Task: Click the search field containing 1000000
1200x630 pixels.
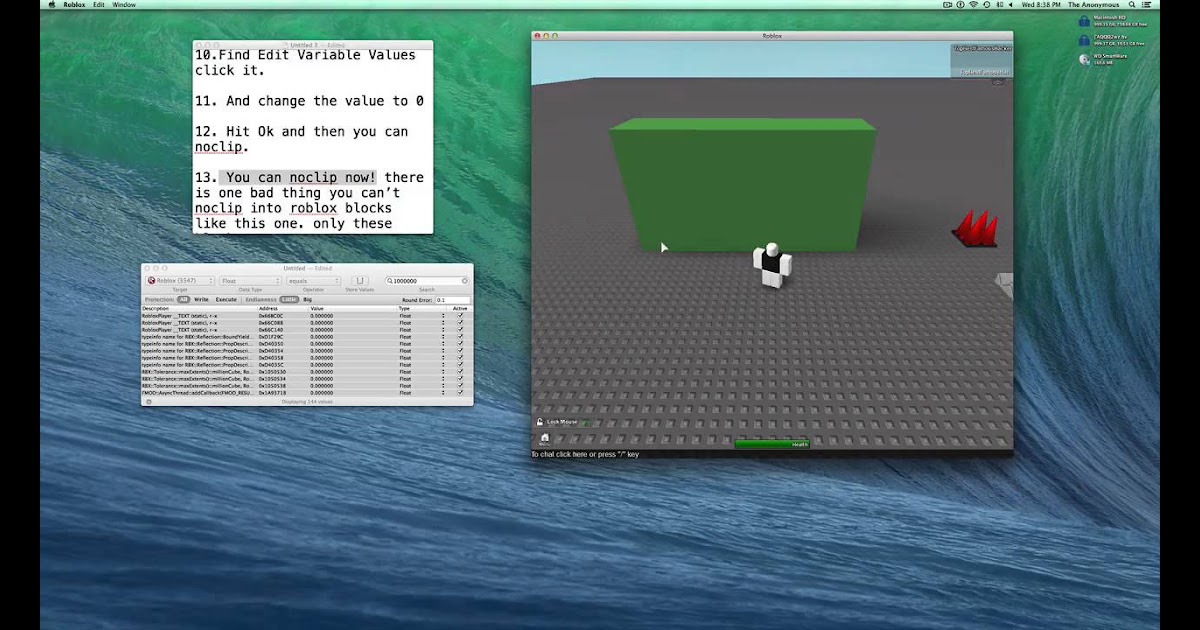Action: 426,281
